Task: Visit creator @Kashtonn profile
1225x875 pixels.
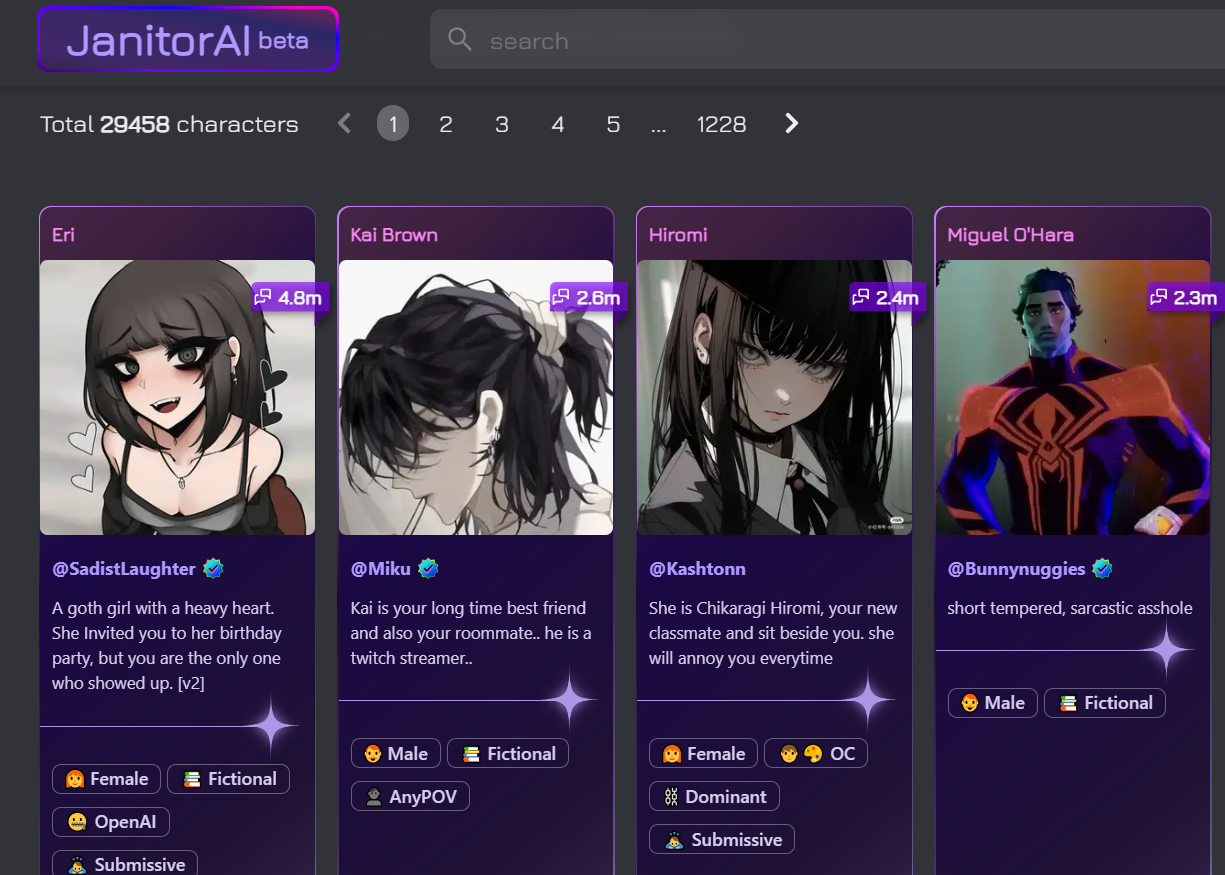Action: (697, 569)
